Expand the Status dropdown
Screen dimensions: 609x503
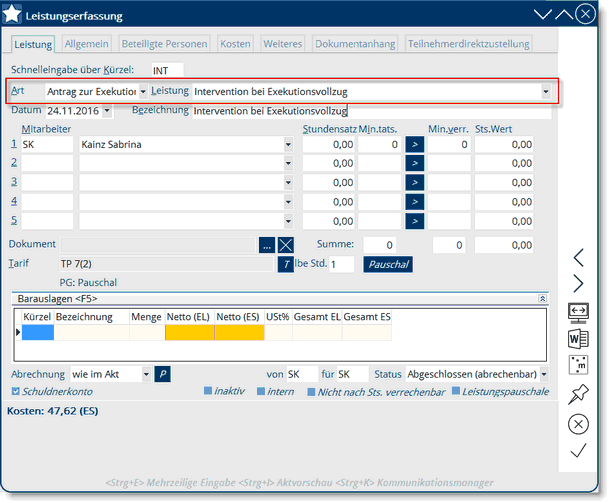(544, 373)
